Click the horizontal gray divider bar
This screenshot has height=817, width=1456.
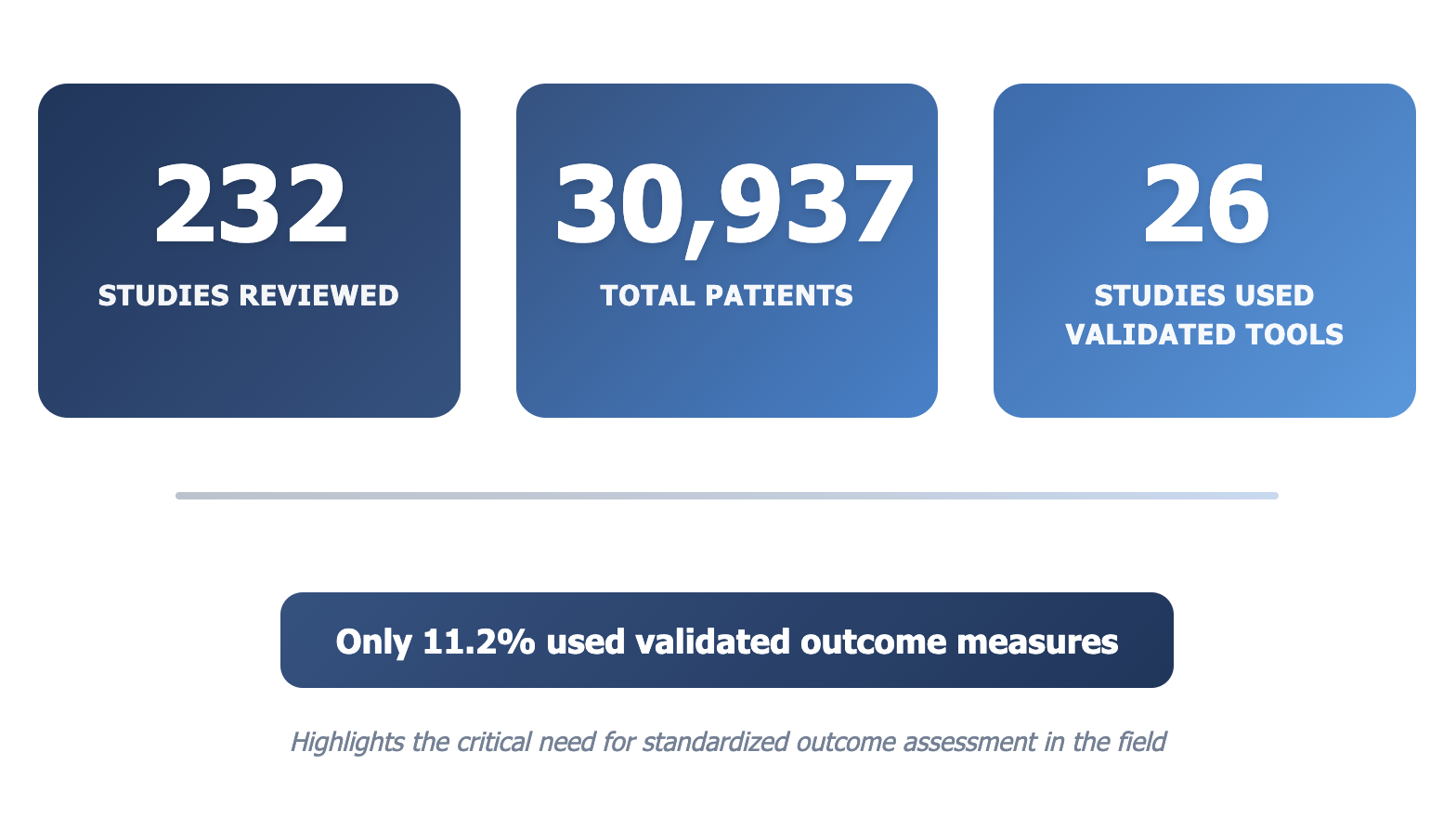click(x=726, y=496)
